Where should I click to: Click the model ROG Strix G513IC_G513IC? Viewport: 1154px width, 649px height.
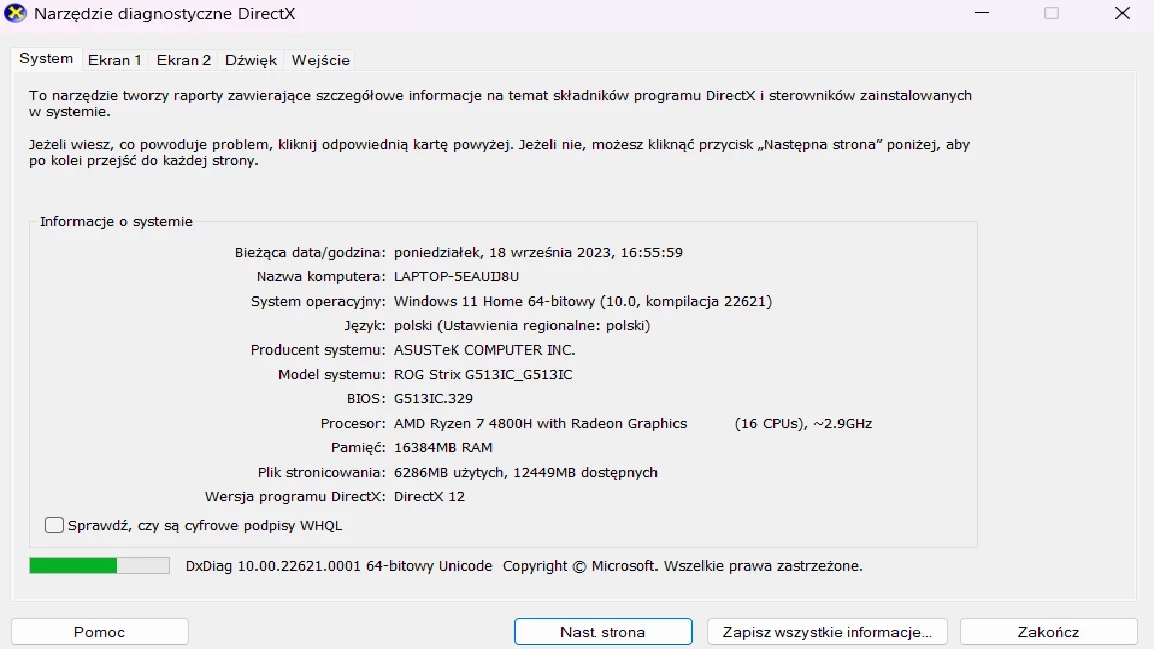[x=483, y=375]
